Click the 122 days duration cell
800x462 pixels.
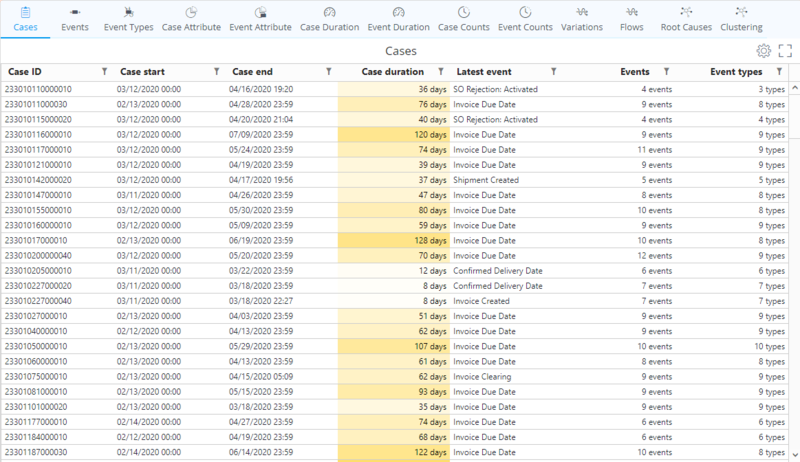pos(393,452)
